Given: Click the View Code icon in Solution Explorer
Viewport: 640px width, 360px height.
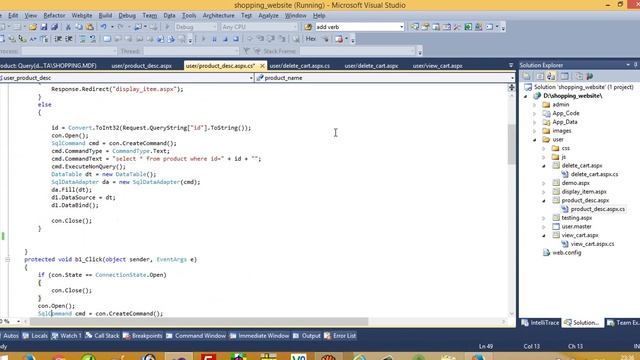Looking at the screenshot, I should point(564,76).
